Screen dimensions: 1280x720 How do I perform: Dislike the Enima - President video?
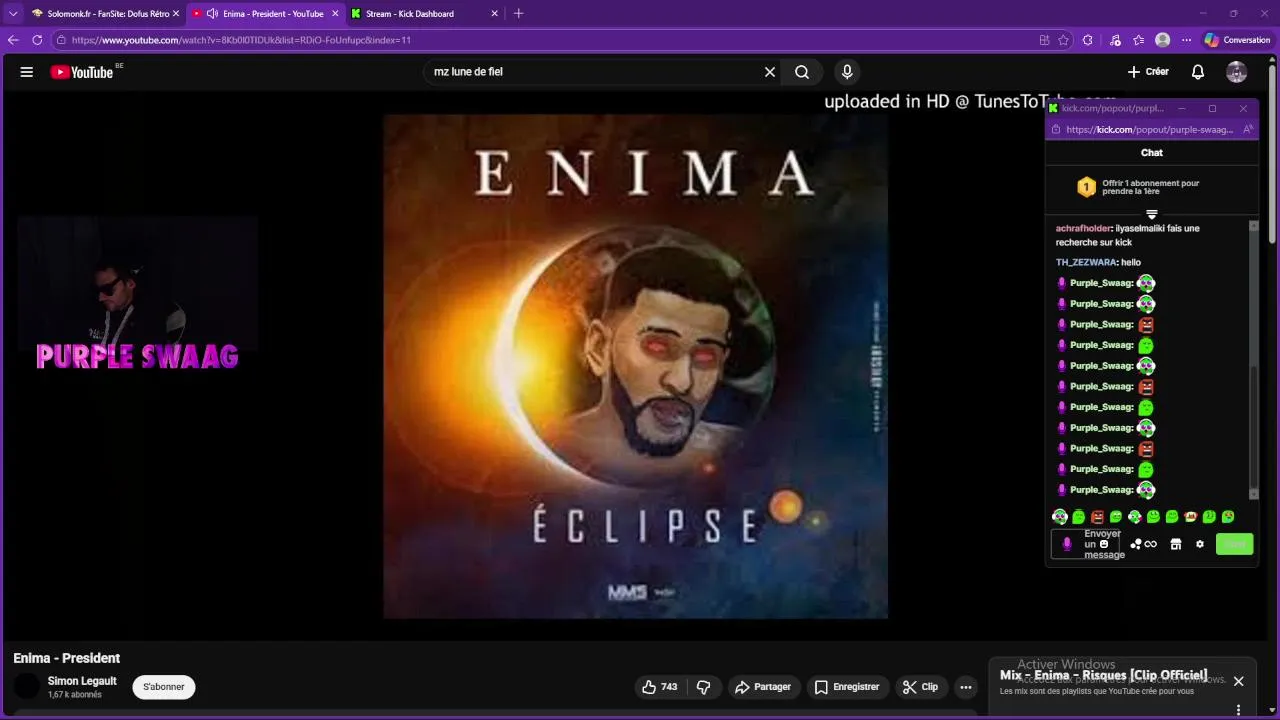(x=703, y=687)
